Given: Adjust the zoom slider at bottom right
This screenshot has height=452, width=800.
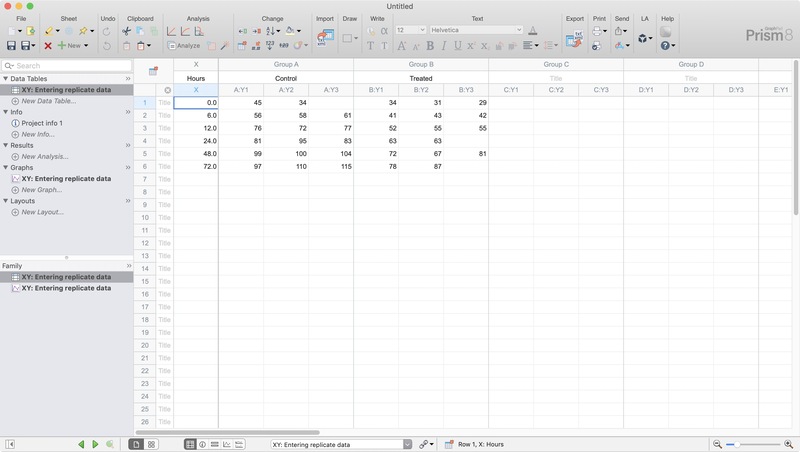Looking at the screenshot, I should (737, 444).
